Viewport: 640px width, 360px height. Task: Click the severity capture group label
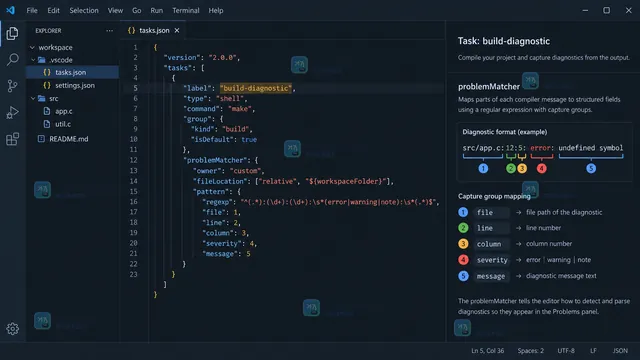[x=491, y=260]
